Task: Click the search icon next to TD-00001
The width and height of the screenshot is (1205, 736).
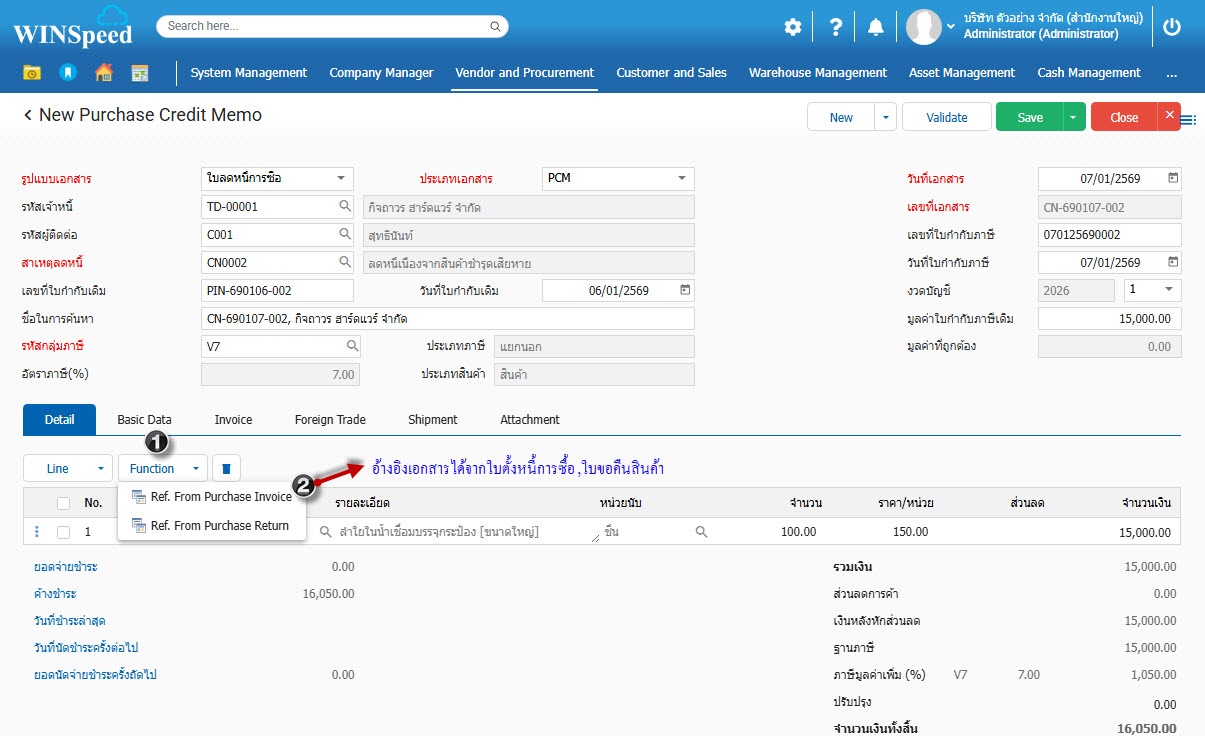Action: (x=344, y=207)
